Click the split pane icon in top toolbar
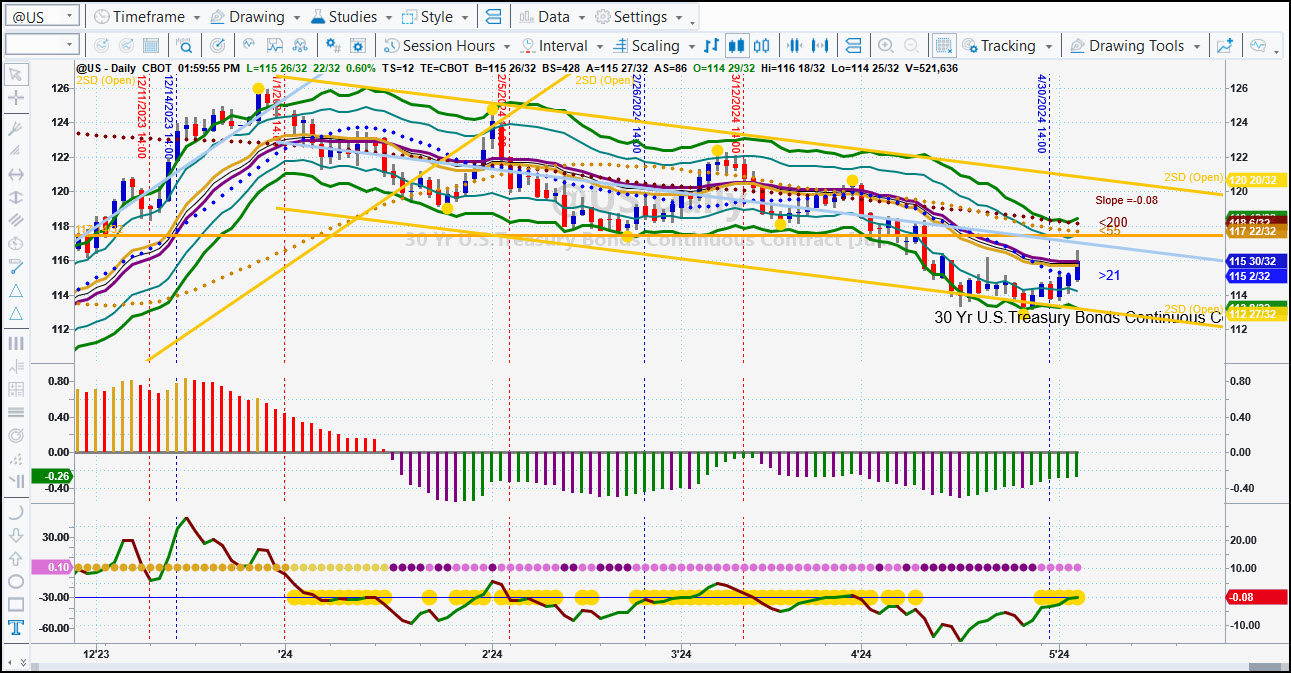 (493, 17)
